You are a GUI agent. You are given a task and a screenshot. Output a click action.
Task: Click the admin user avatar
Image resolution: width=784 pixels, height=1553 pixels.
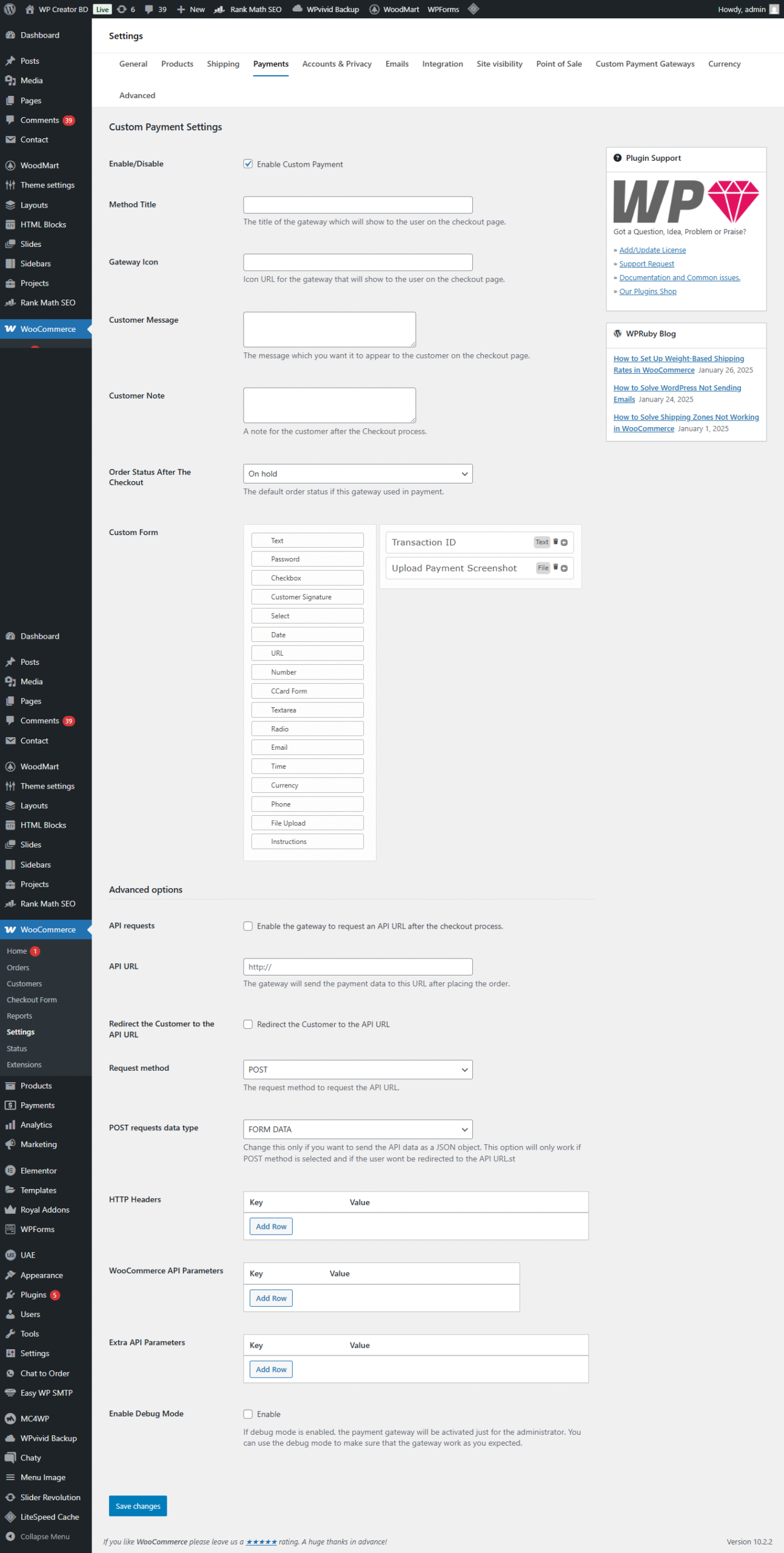774,9
